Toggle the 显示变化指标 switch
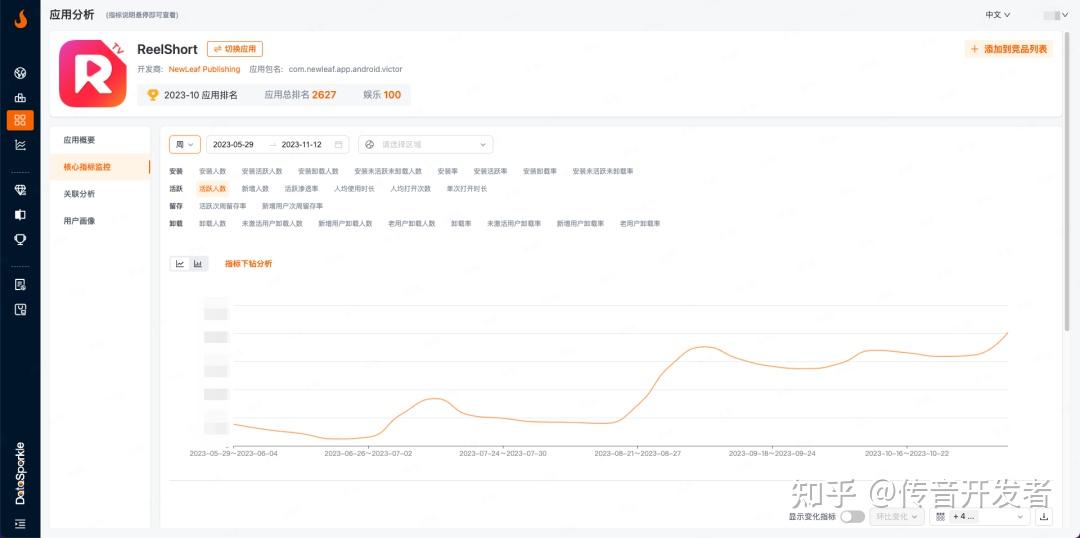Screen dimensions: 1080x538 (x=852, y=517)
